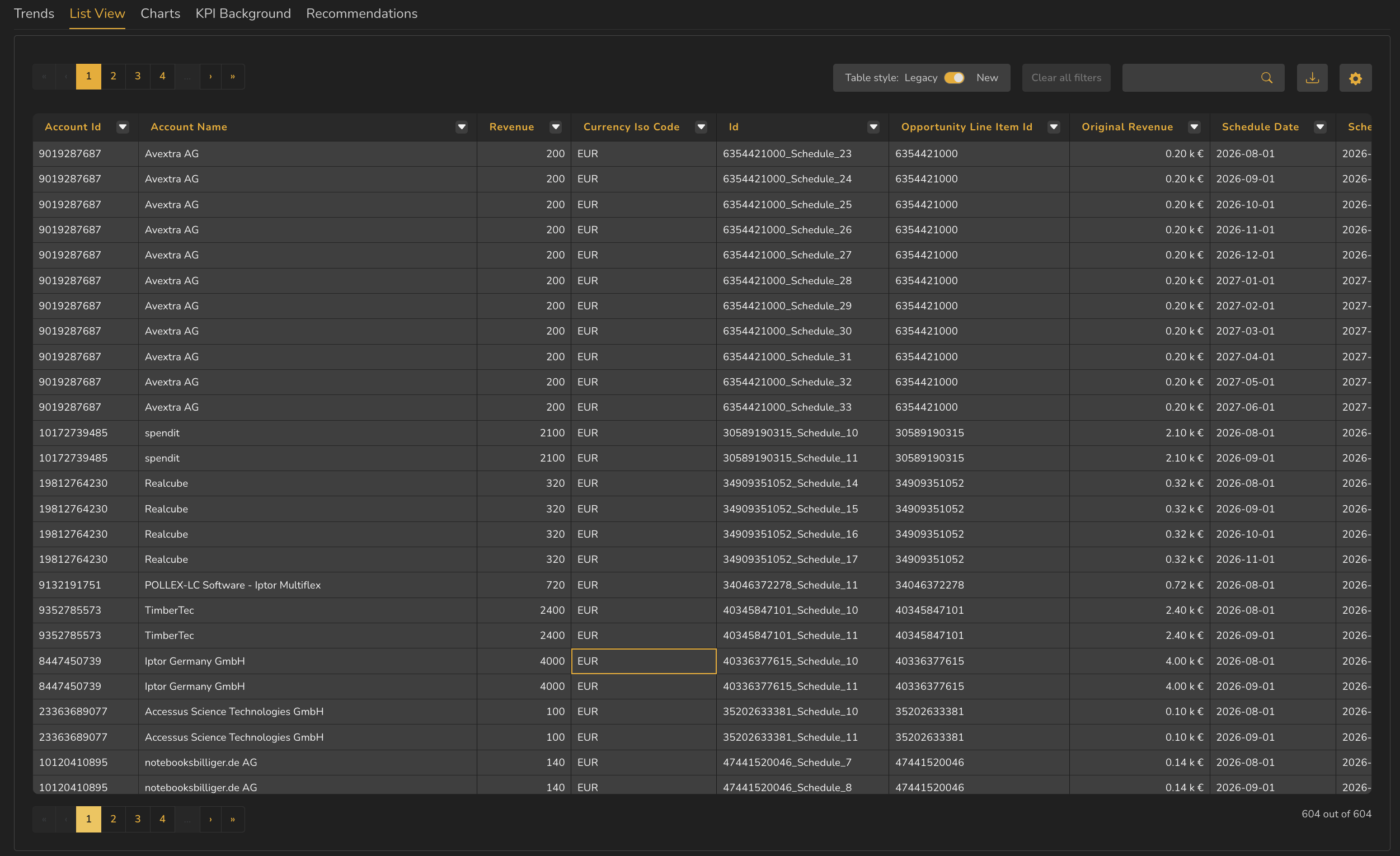Select cell 40345847101_Schedule_11

[x=802, y=636]
